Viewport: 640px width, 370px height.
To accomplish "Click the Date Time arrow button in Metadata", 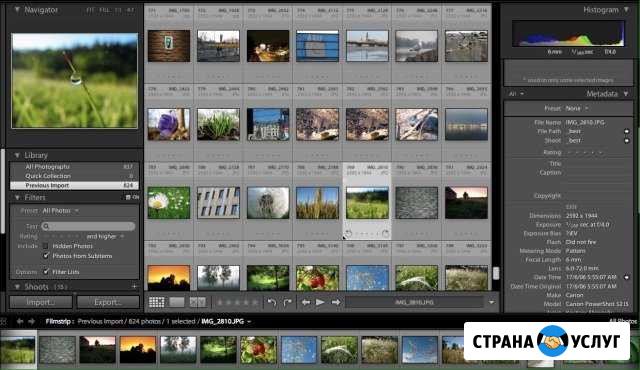I will [x=627, y=277].
